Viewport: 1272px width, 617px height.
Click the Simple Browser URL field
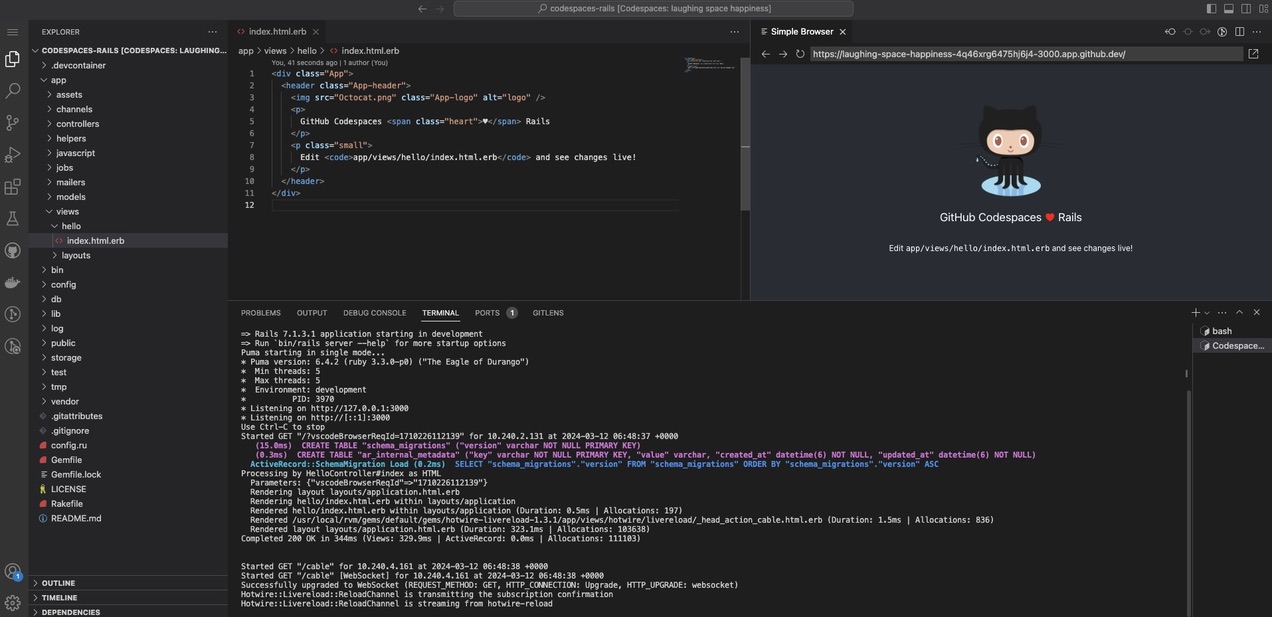click(x=1026, y=54)
